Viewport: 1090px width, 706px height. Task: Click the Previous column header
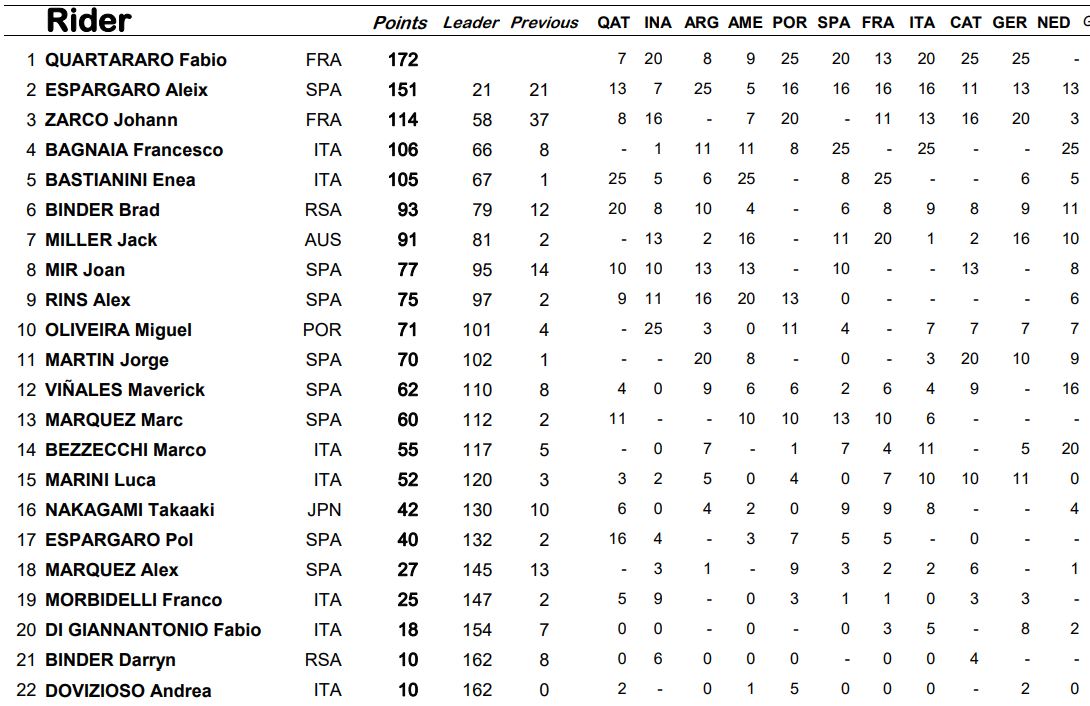[x=544, y=23]
